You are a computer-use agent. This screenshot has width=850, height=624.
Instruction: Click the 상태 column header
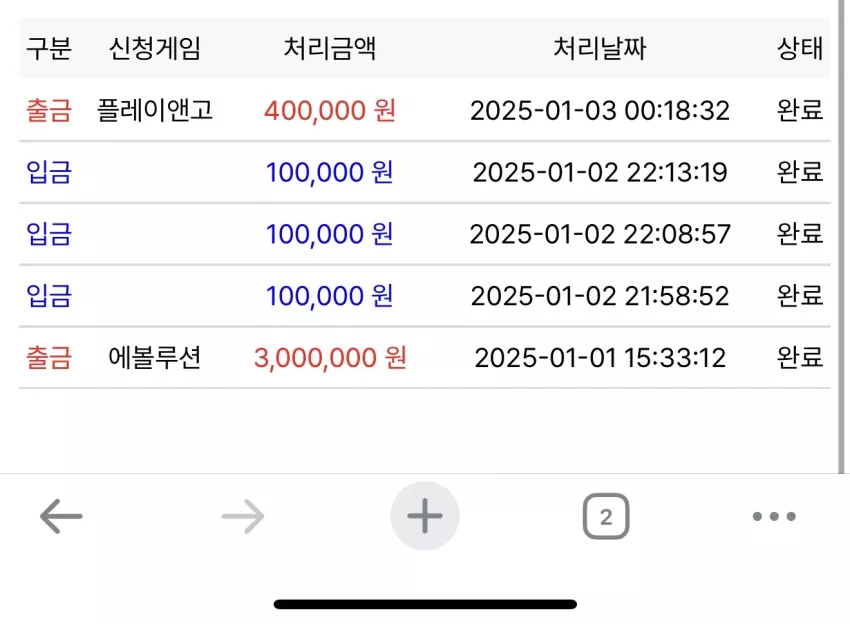tap(800, 48)
